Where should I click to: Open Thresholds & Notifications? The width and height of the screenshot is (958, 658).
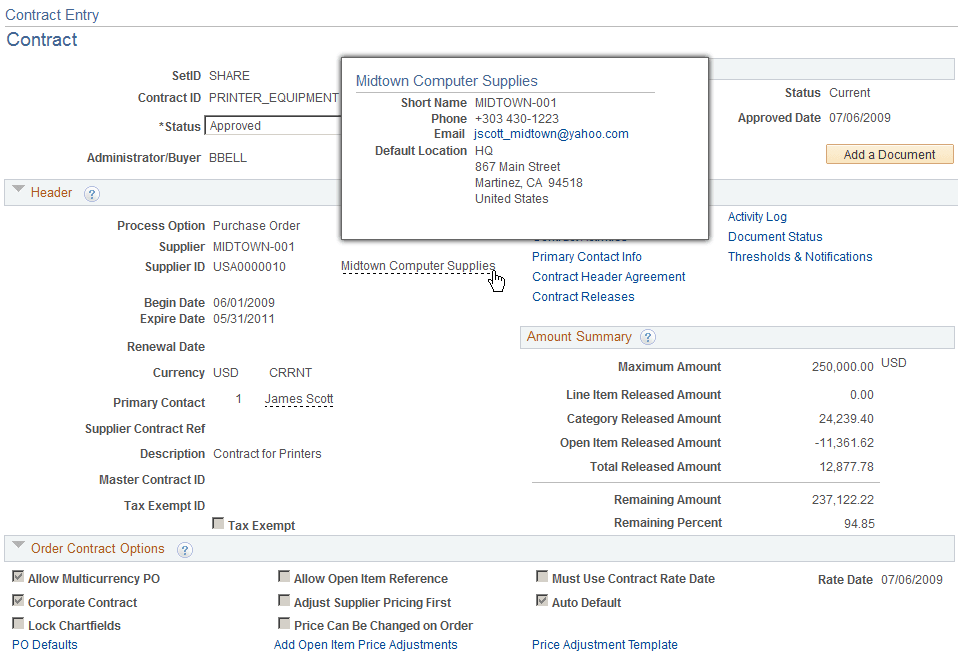coord(800,256)
